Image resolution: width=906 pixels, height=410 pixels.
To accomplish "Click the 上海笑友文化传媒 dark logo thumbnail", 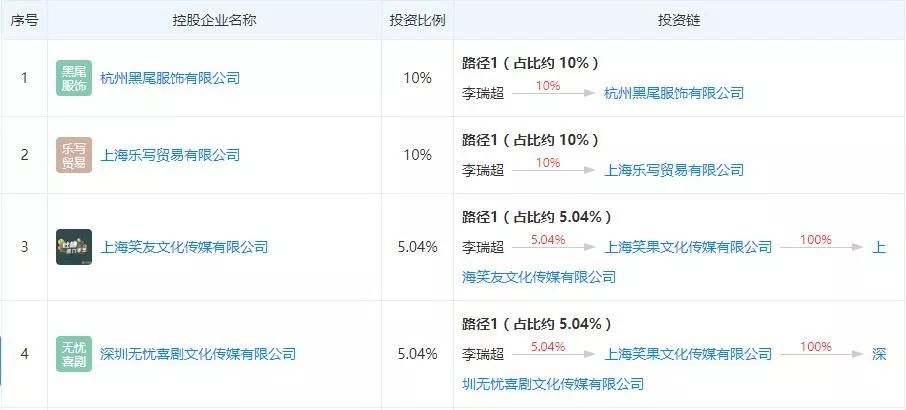I will click(74, 247).
